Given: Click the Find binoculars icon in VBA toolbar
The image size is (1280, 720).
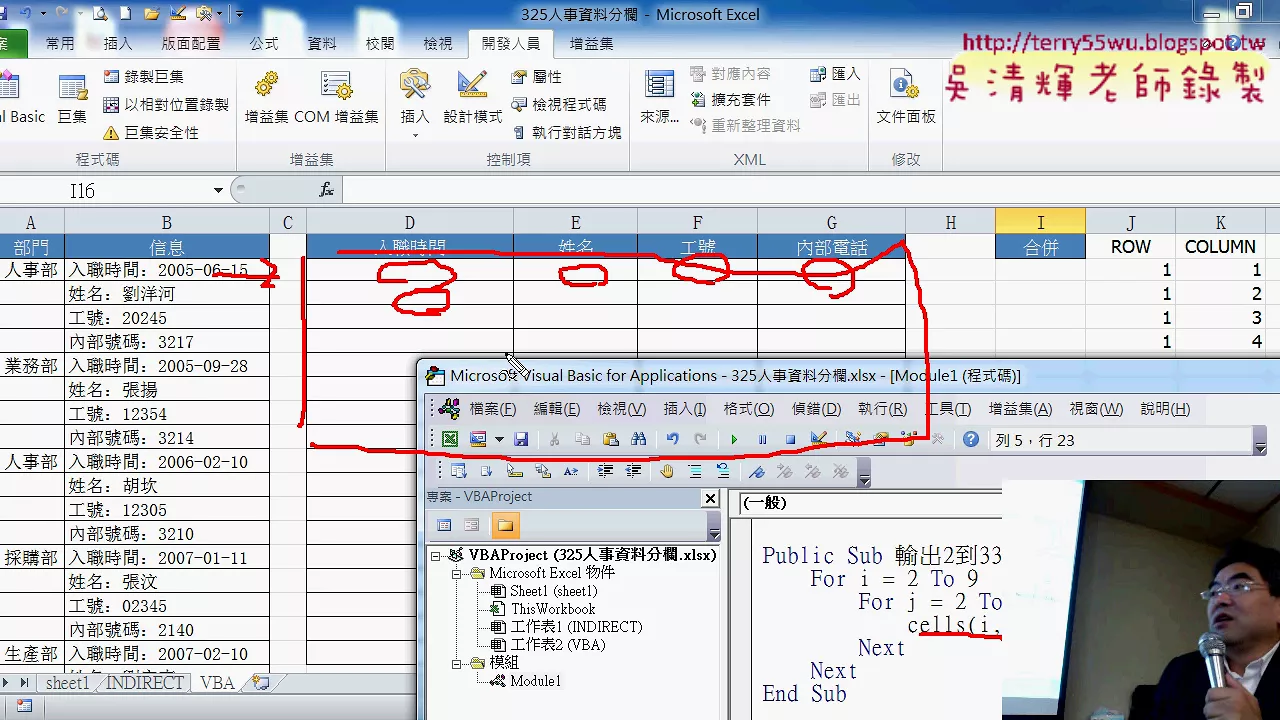Looking at the screenshot, I should [638, 439].
